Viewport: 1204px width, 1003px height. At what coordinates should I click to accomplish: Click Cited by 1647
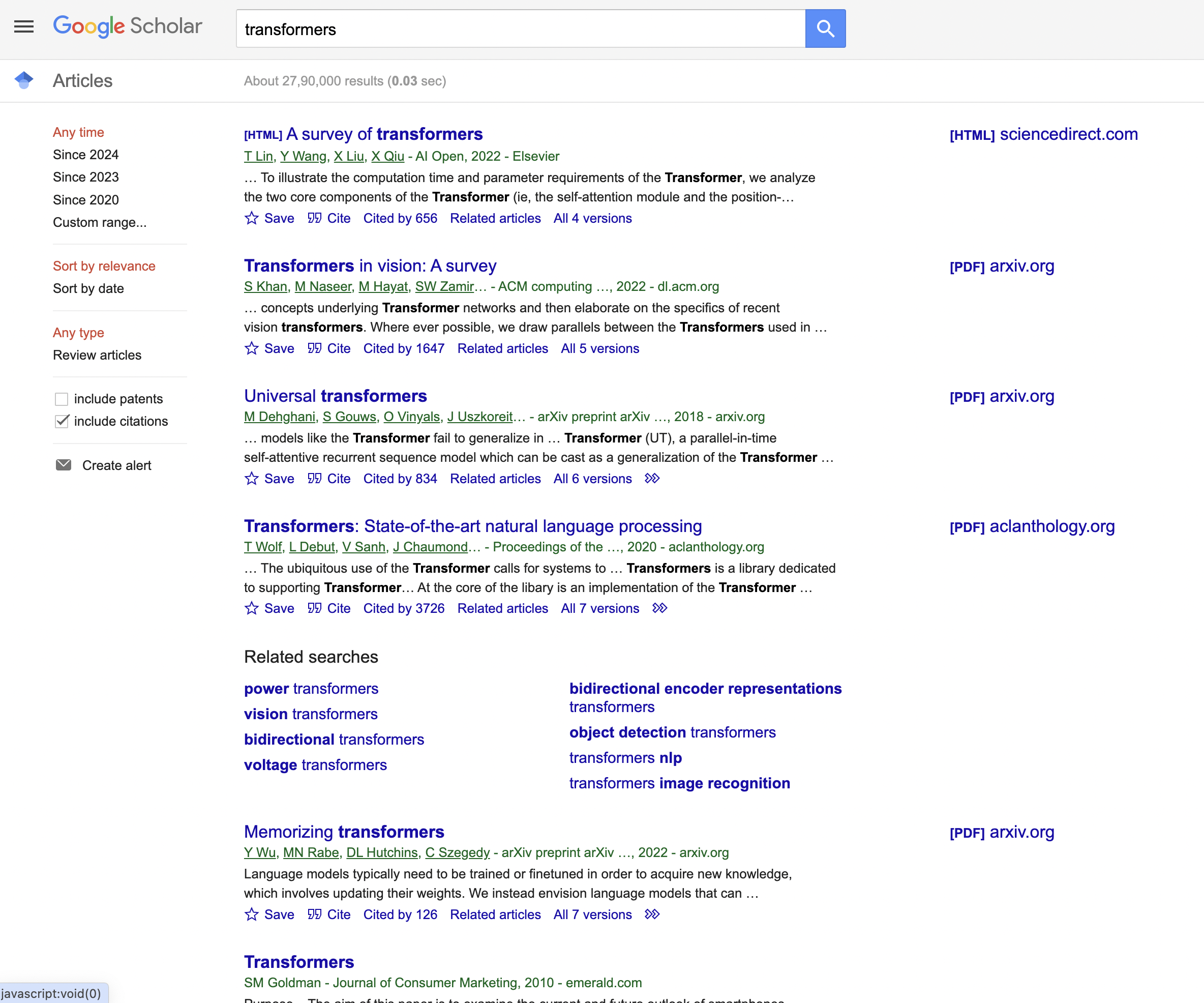point(404,349)
